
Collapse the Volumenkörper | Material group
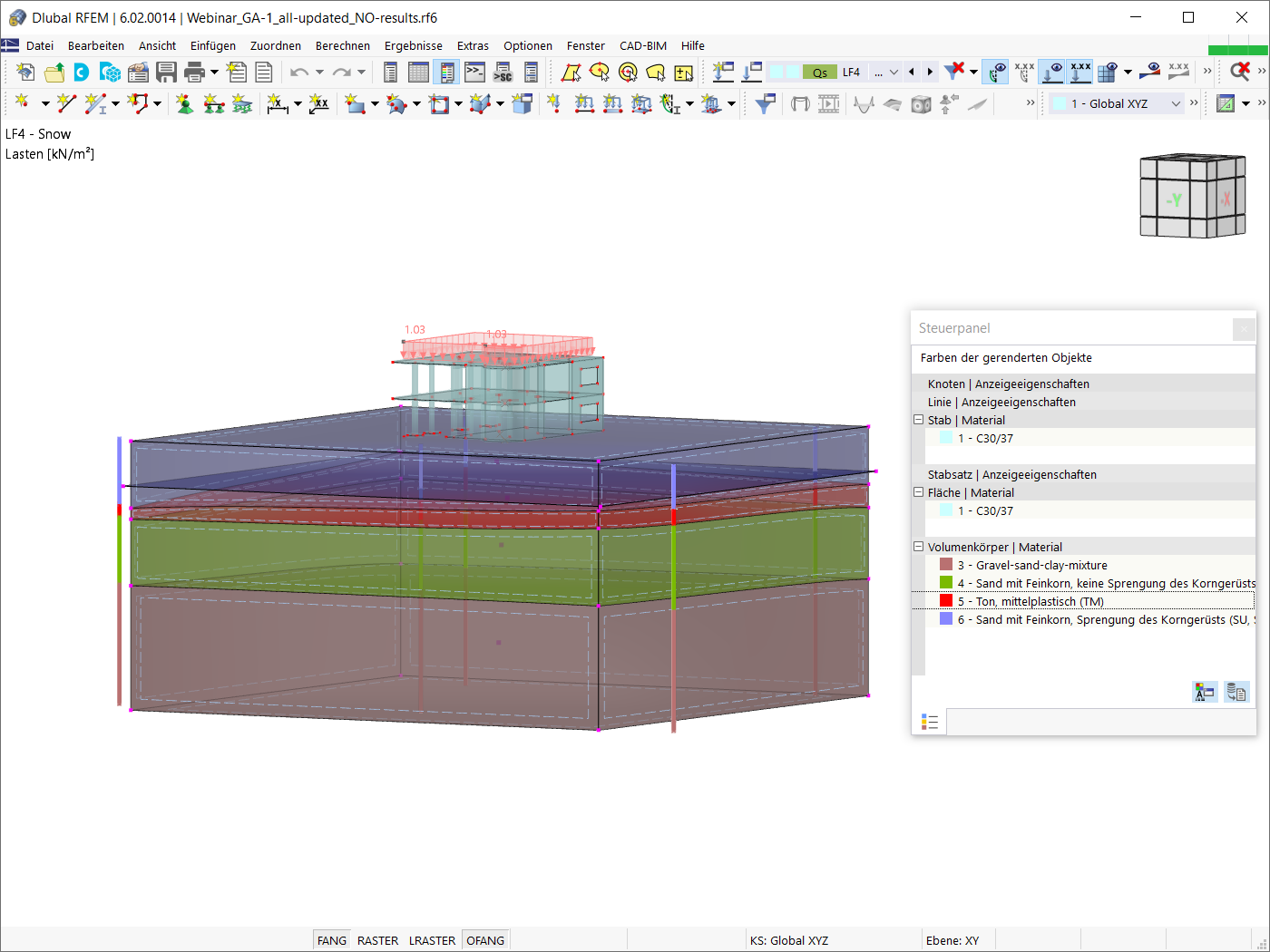click(x=918, y=547)
